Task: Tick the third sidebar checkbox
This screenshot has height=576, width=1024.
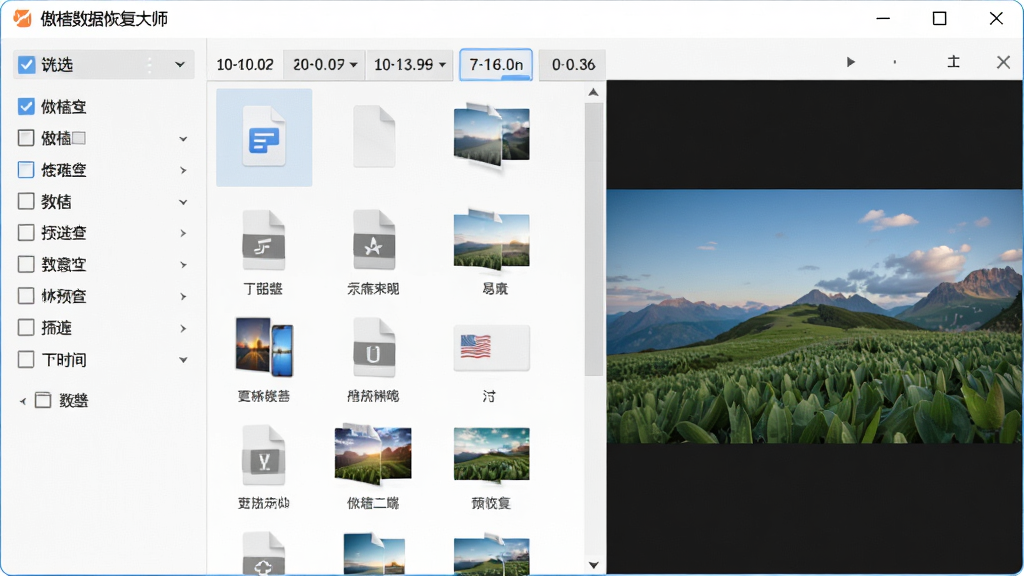Action: [x=26, y=138]
